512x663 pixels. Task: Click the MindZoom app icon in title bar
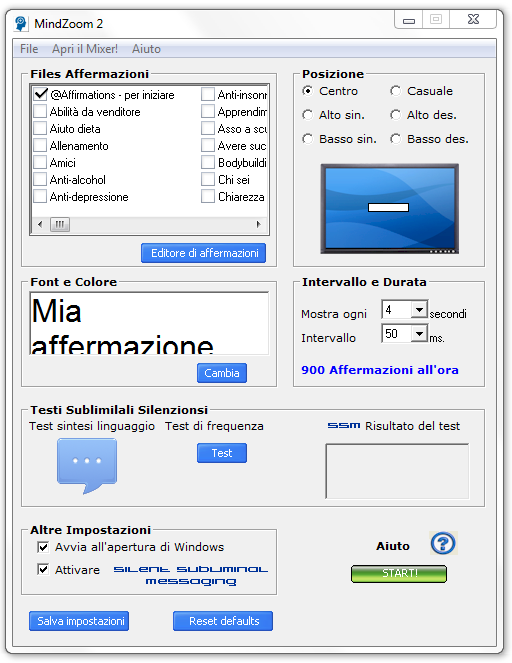coord(20,23)
